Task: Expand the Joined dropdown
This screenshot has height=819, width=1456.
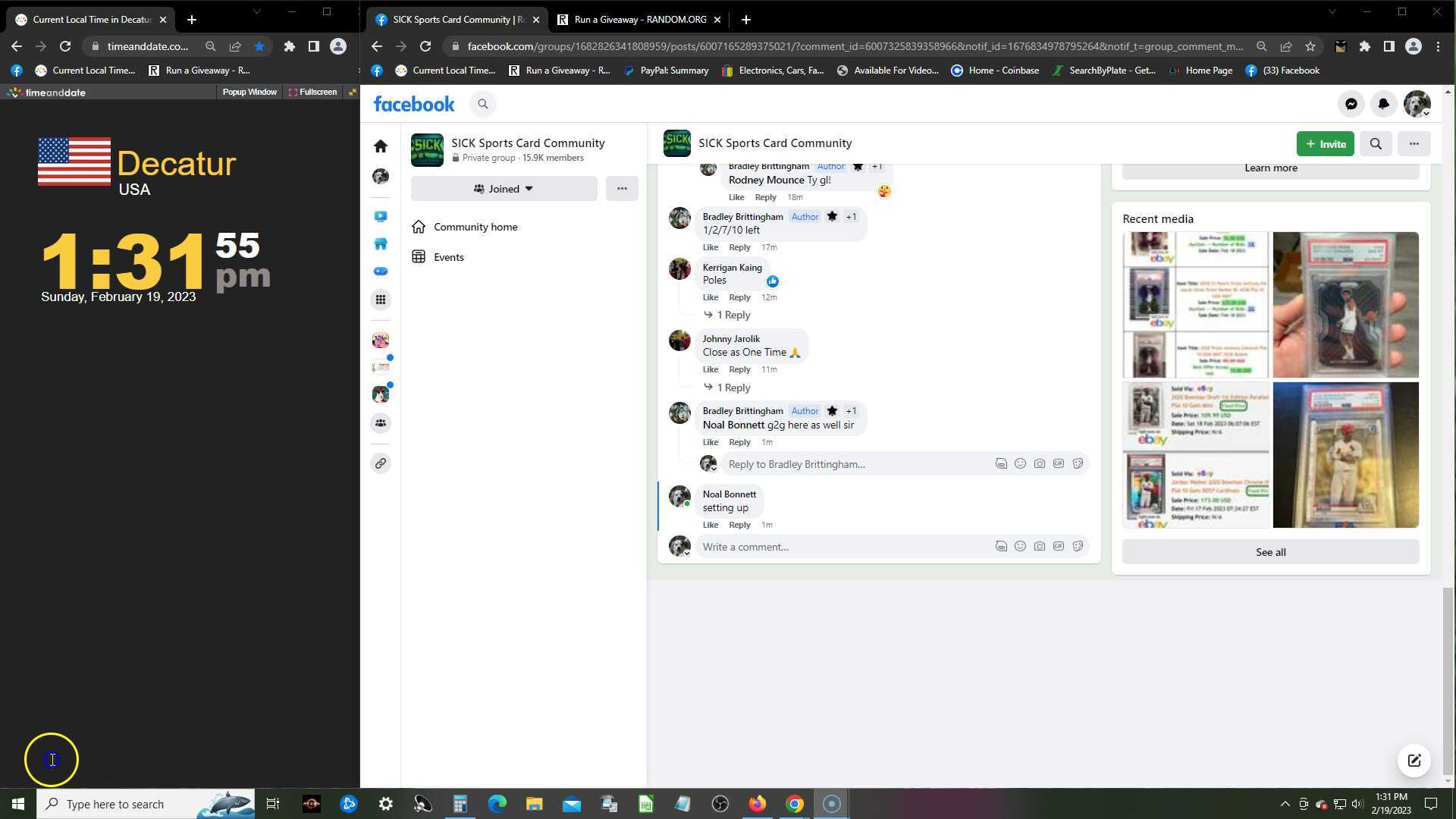Action: click(x=504, y=189)
